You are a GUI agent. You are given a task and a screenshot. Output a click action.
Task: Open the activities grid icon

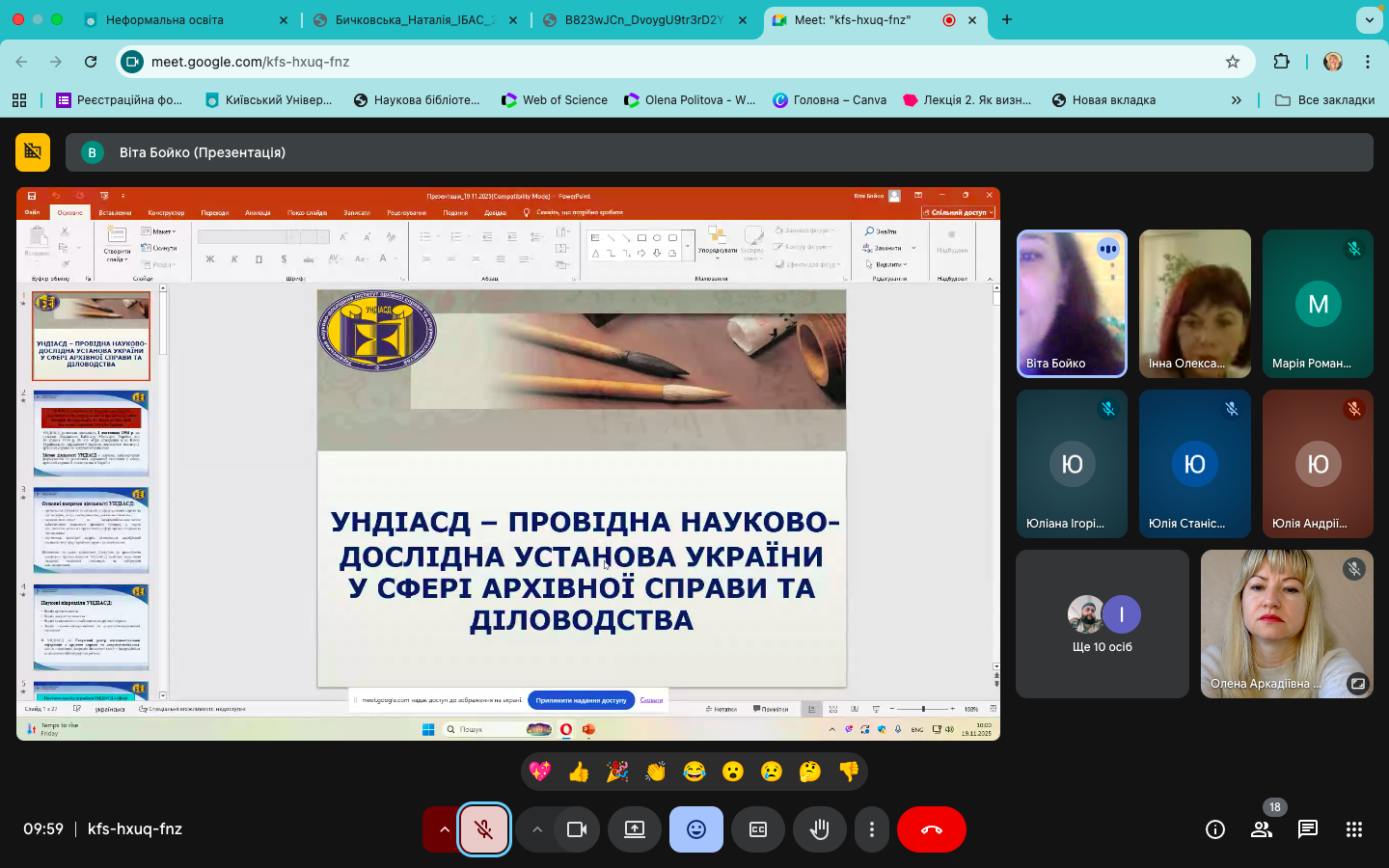pos(1353,829)
